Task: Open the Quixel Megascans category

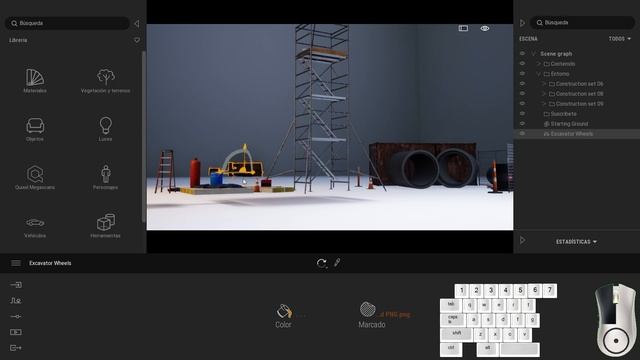Action: point(35,177)
